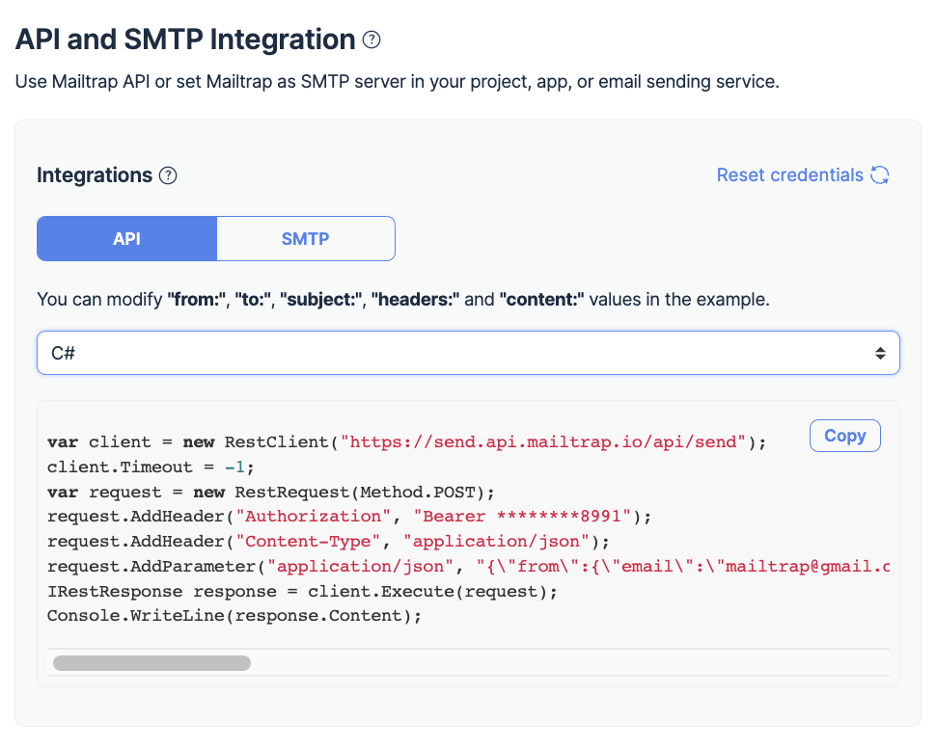Select the Content-Type AddHeader code line

[328, 541]
